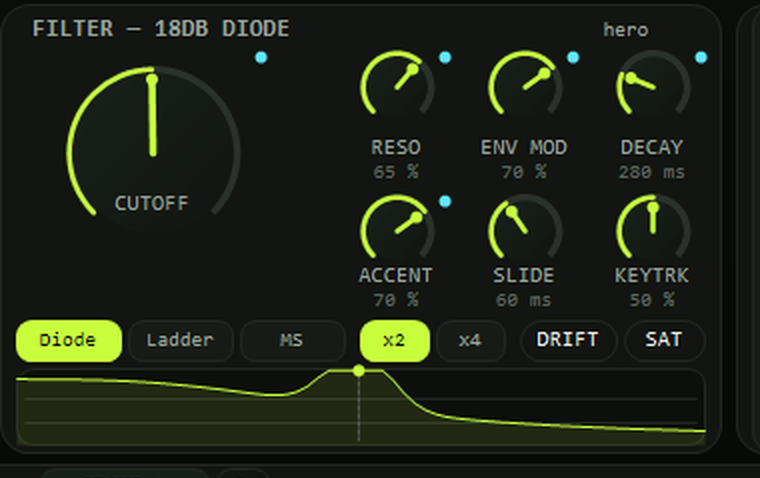This screenshot has height=478, width=760.
Task: Choose x2 oversampling
Action: [395, 340]
